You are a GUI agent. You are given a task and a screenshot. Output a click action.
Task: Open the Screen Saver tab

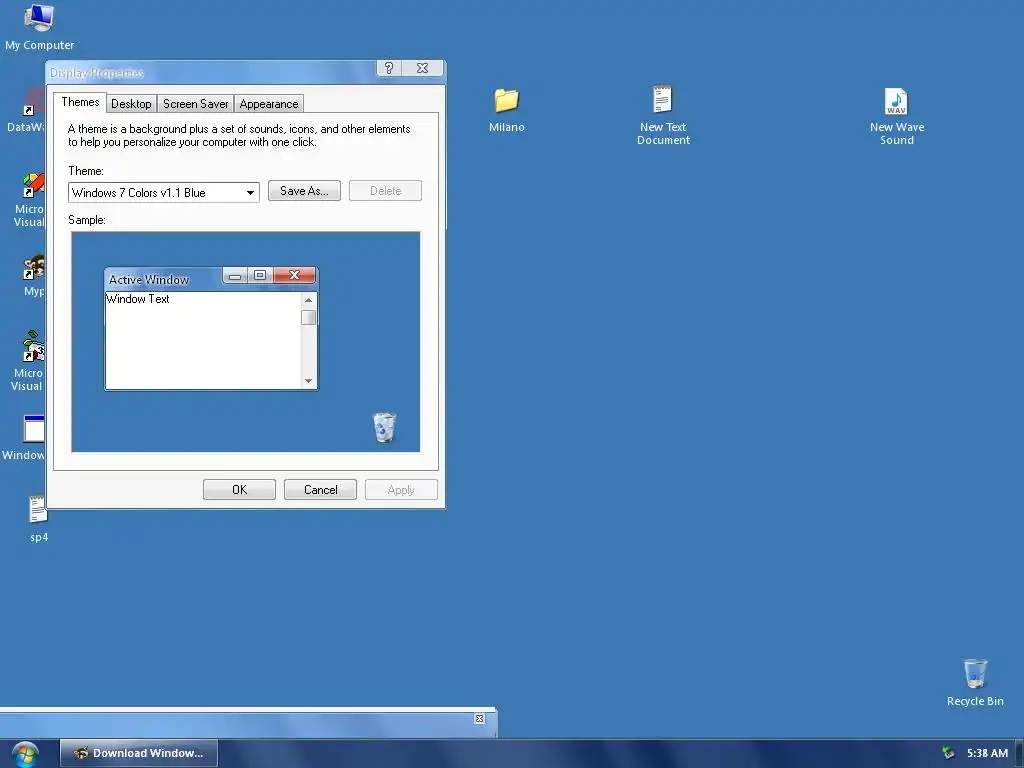(x=195, y=104)
